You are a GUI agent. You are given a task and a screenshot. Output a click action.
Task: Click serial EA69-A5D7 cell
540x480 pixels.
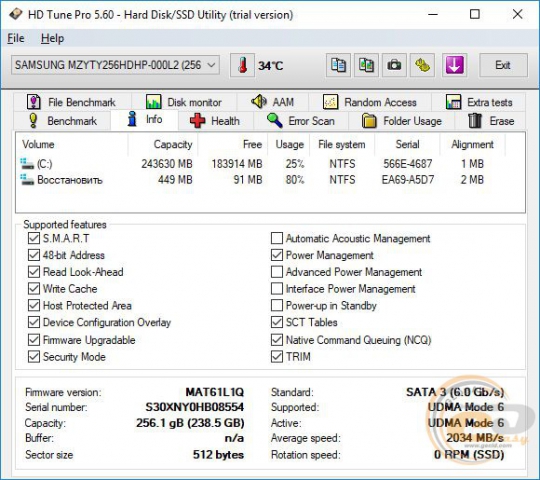tap(408, 179)
